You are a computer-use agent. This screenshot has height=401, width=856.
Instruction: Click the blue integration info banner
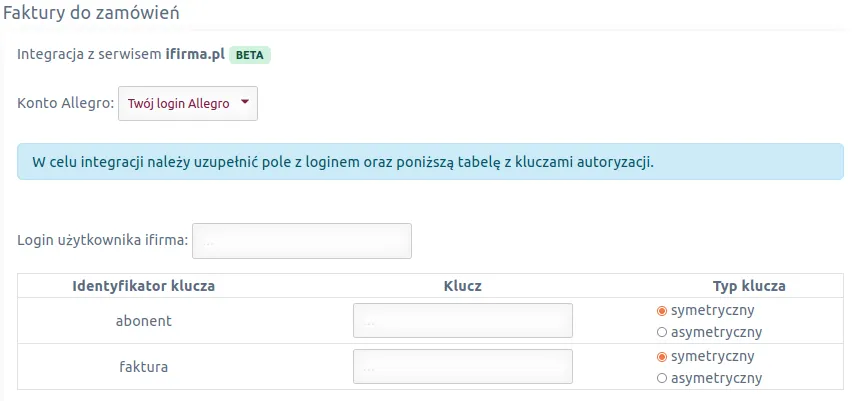(x=430, y=161)
